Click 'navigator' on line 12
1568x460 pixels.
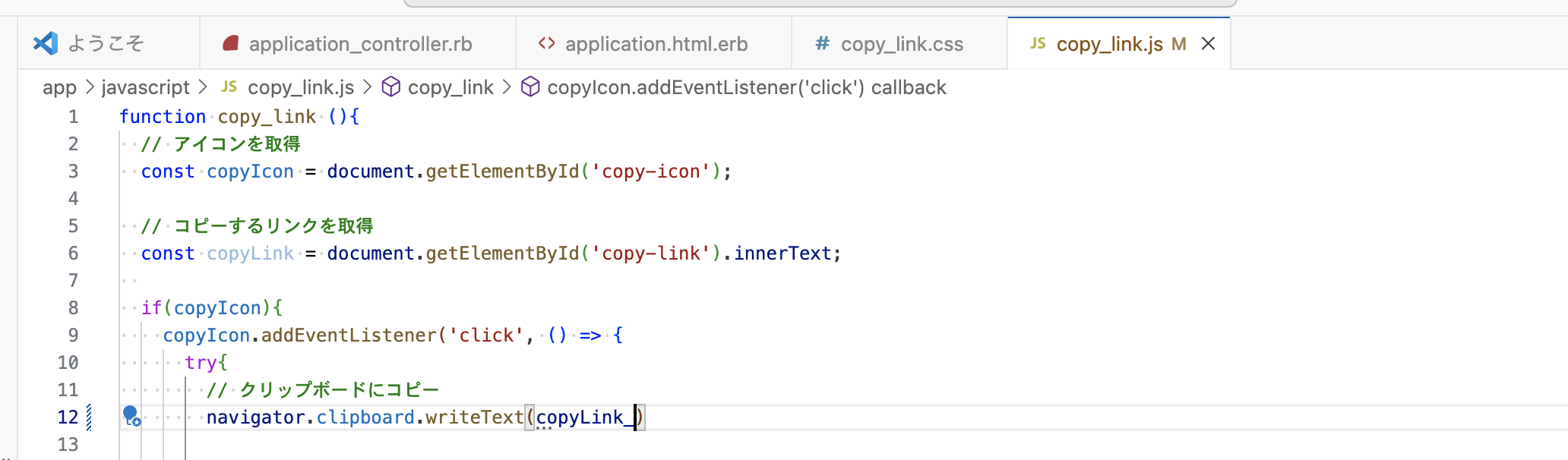click(x=255, y=417)
